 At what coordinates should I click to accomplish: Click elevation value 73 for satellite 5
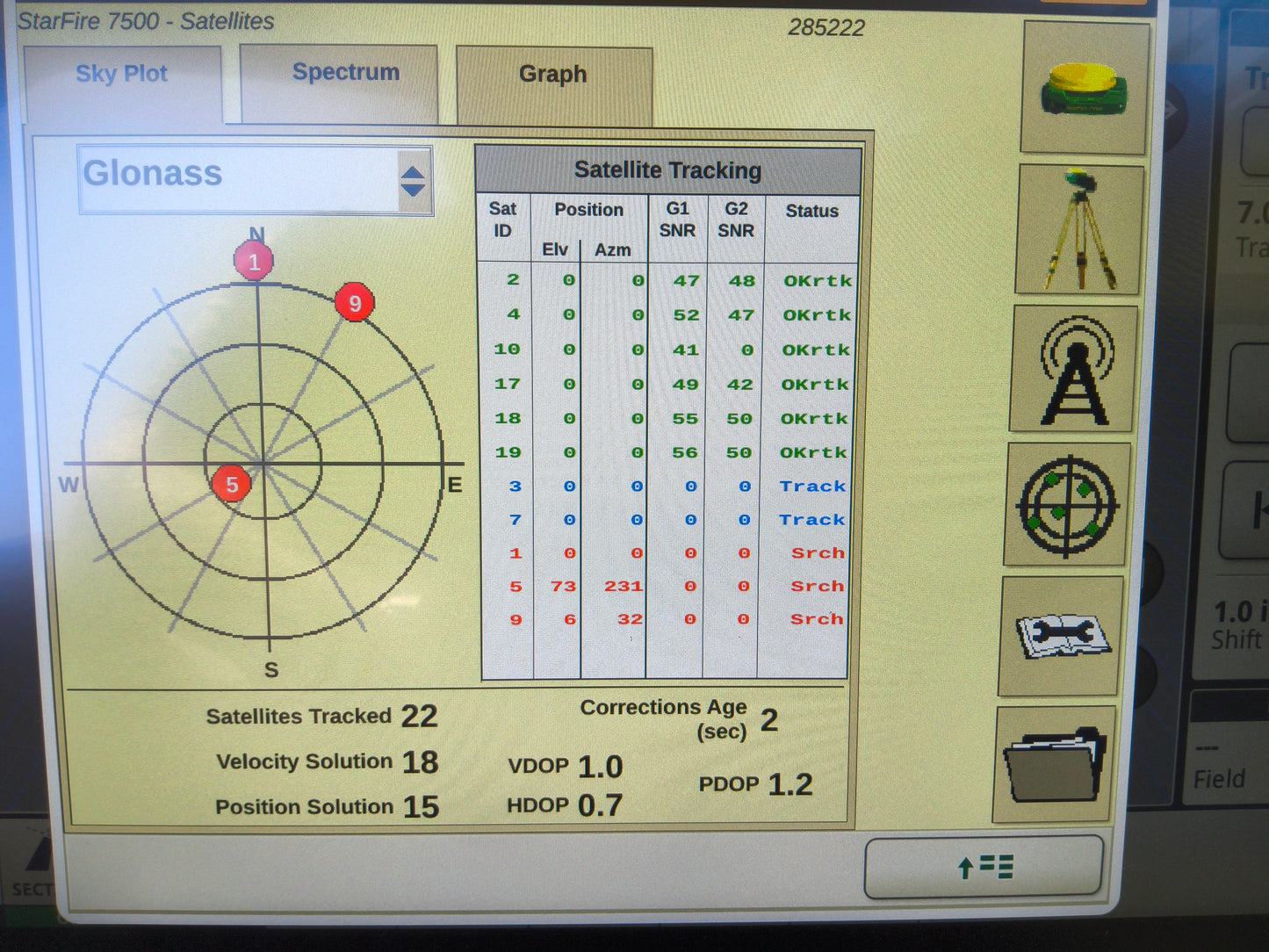(x=564, y=586)
